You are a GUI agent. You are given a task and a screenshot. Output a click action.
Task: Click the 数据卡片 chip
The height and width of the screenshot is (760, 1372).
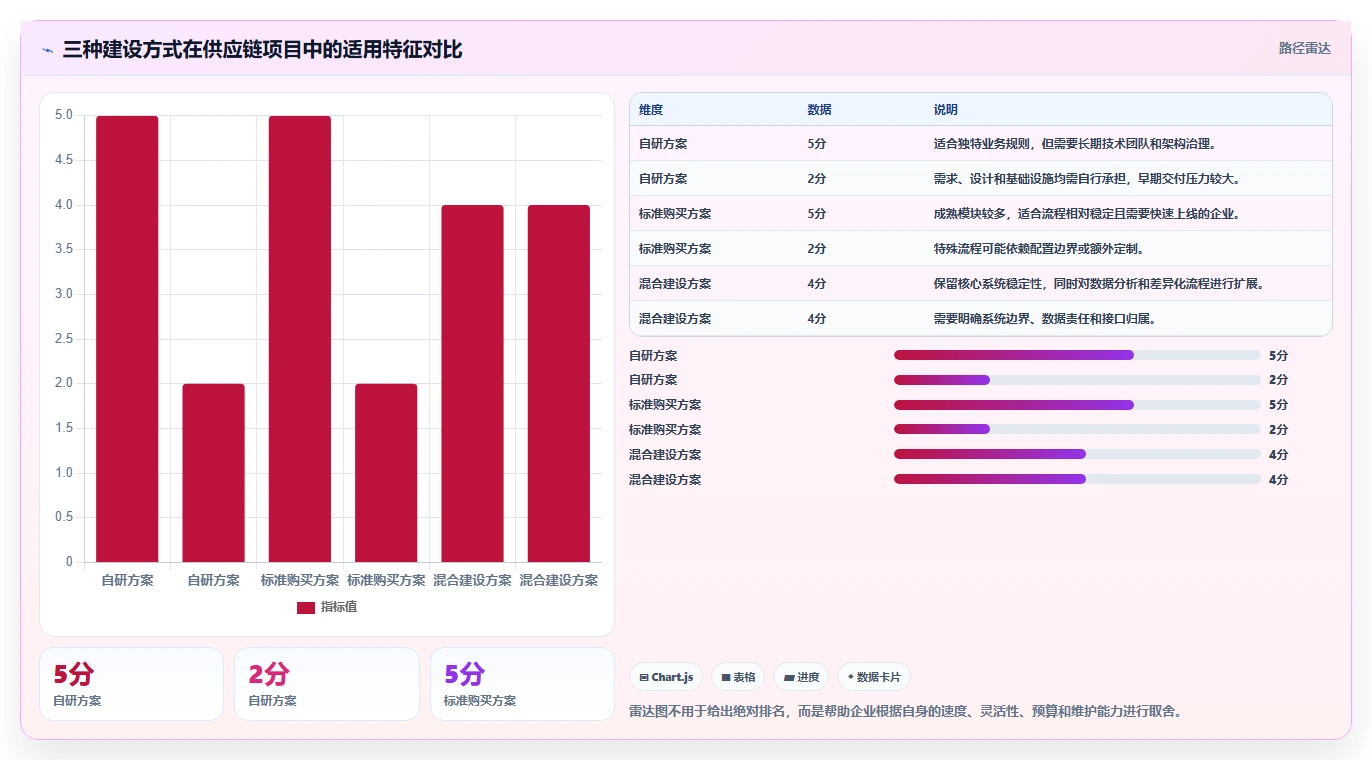click(x=874, y=677)
